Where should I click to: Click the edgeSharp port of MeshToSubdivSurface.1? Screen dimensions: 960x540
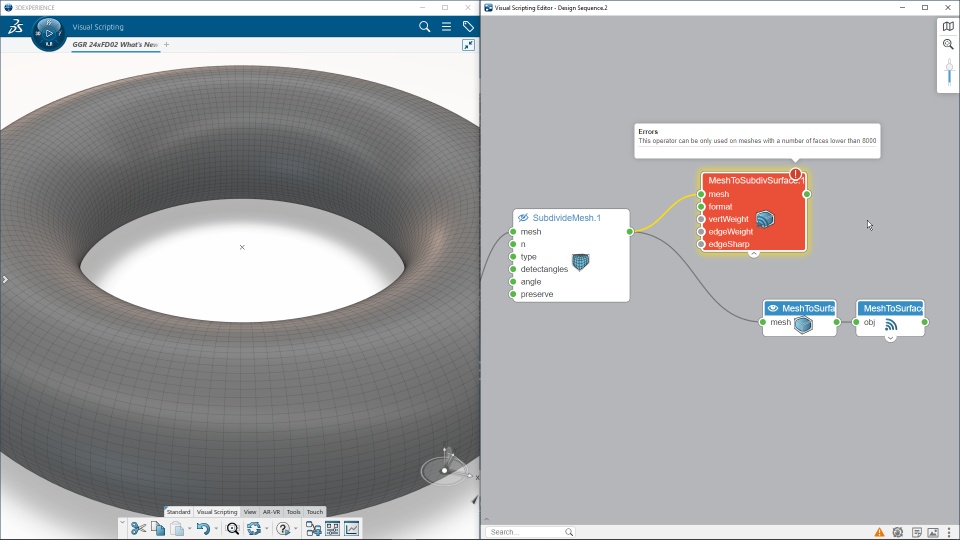pyautogui.click(x=701, y=244)
